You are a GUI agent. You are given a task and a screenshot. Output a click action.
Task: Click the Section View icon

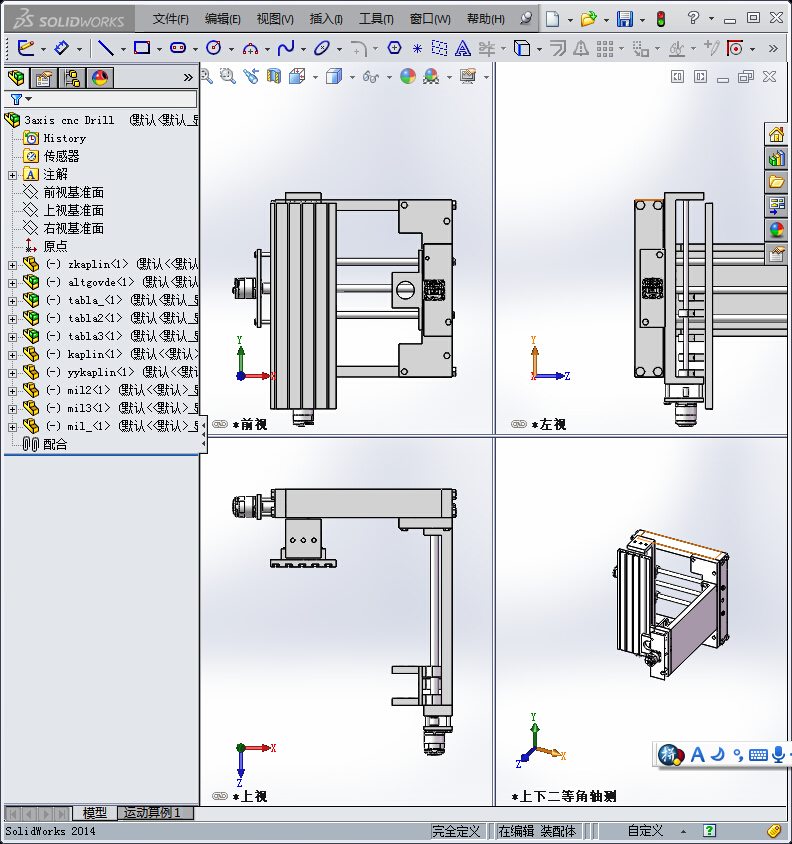274,76
